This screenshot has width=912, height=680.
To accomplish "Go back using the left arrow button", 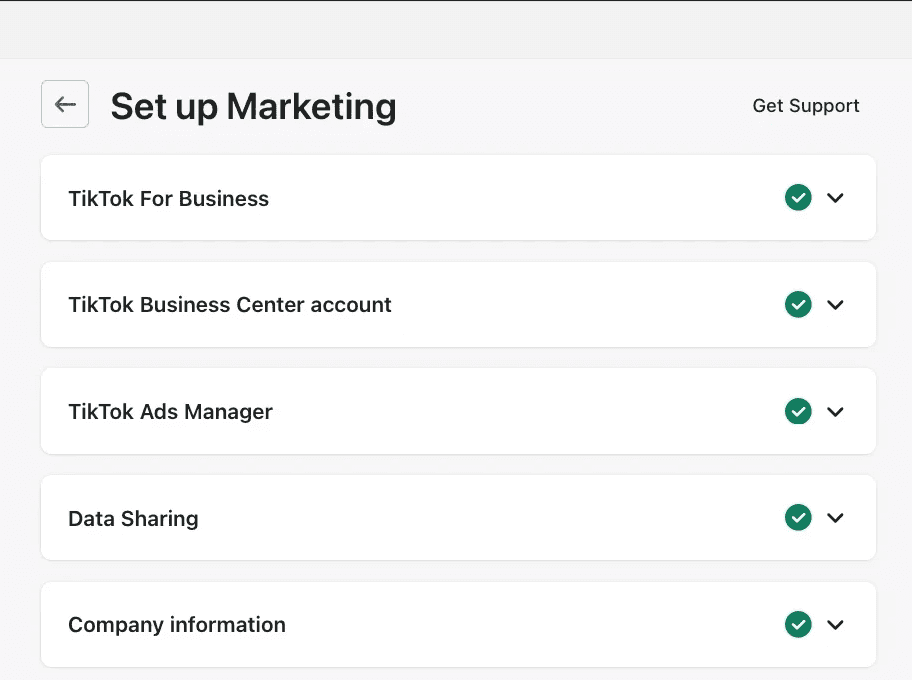I will click(65, 104).
